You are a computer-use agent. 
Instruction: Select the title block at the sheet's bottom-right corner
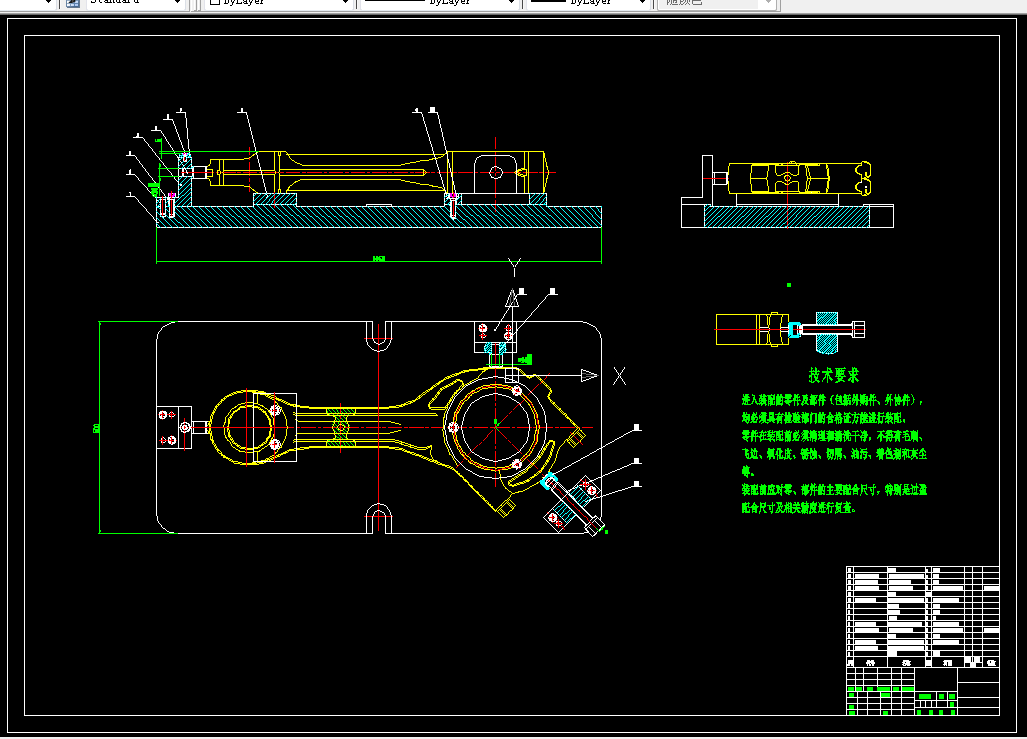coord(922,691)
